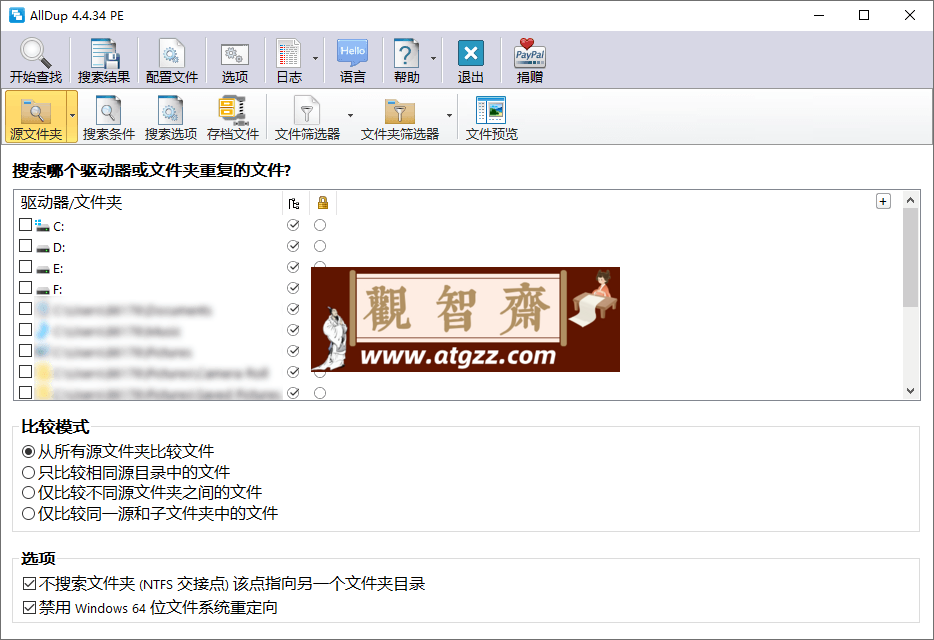
Task: Expand the 日志 dropdown arrow
Action: pyautogui.click(x=316, y=58)
